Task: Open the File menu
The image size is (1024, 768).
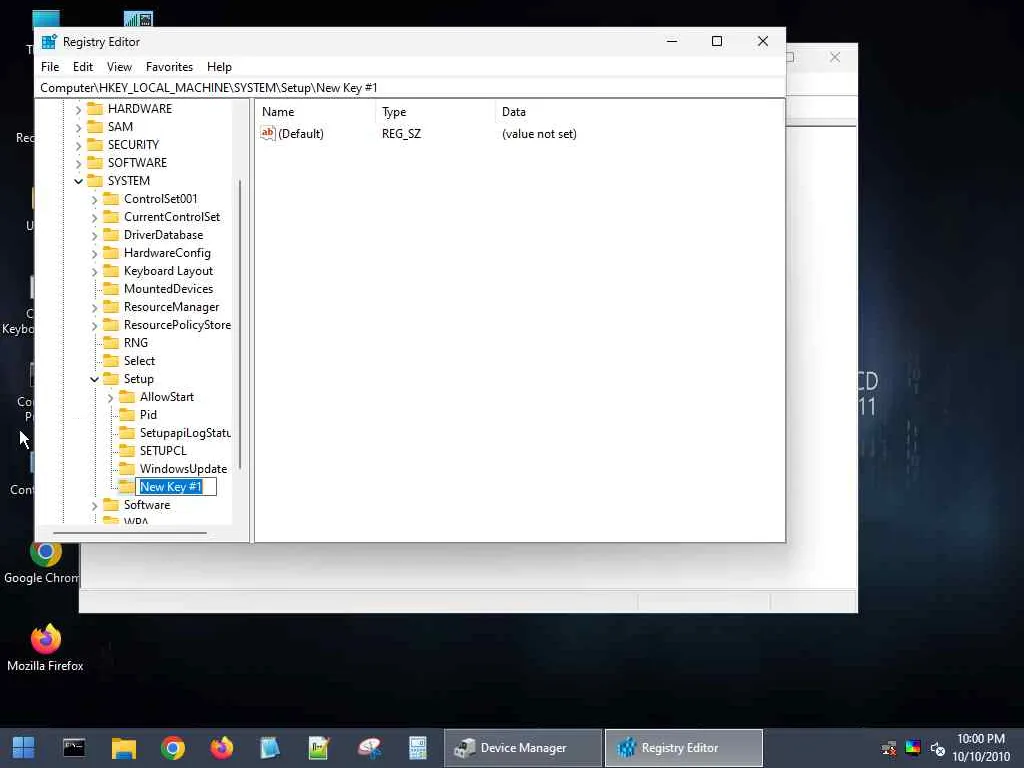Action: pyautogui.click(x=50, y=67)
